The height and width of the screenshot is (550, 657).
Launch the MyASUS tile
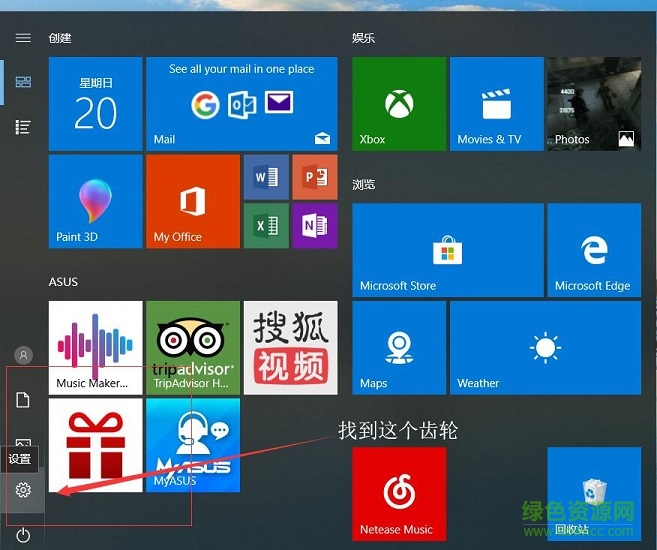[193, 445]
